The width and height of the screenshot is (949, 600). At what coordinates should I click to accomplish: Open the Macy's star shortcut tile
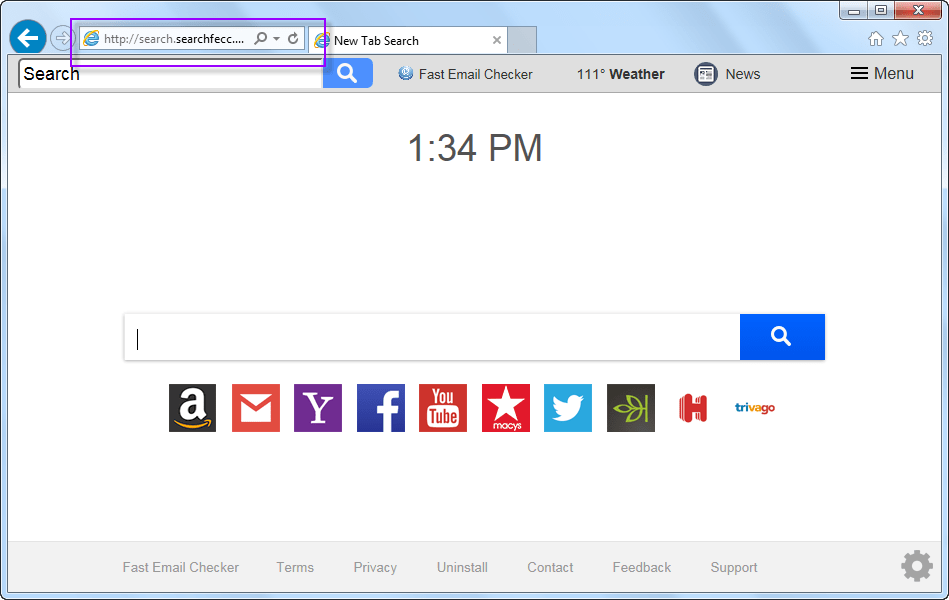506,408
